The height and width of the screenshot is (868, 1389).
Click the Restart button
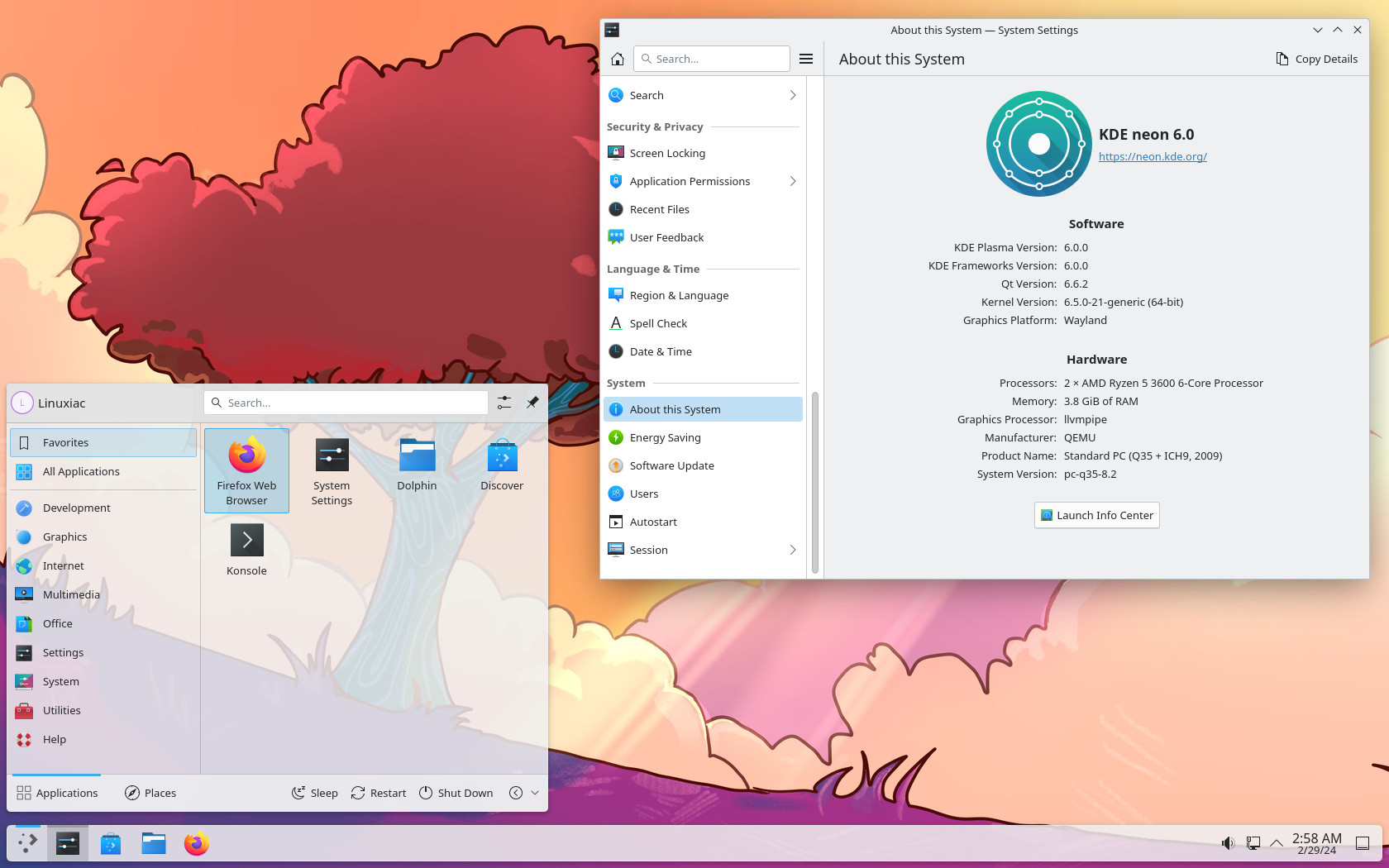coord(379,793)
